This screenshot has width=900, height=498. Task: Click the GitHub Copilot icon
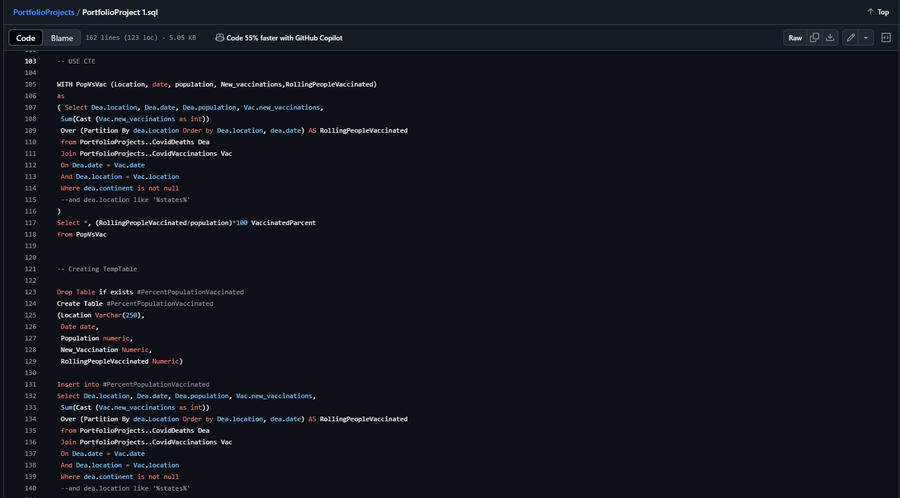click(x=219, y=38)
